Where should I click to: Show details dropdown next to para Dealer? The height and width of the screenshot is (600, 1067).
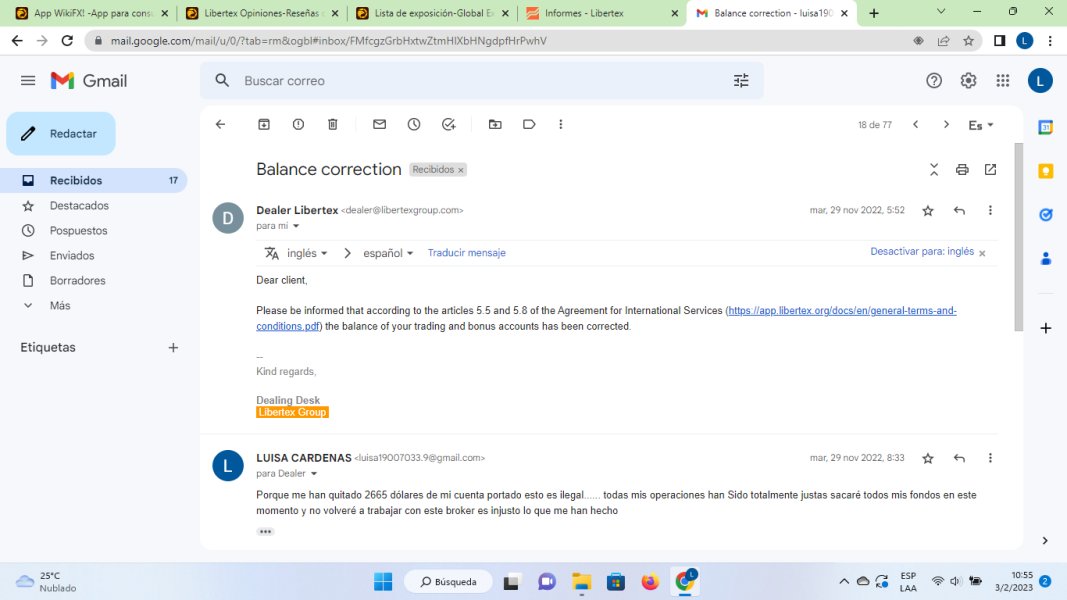pos(314,473)
